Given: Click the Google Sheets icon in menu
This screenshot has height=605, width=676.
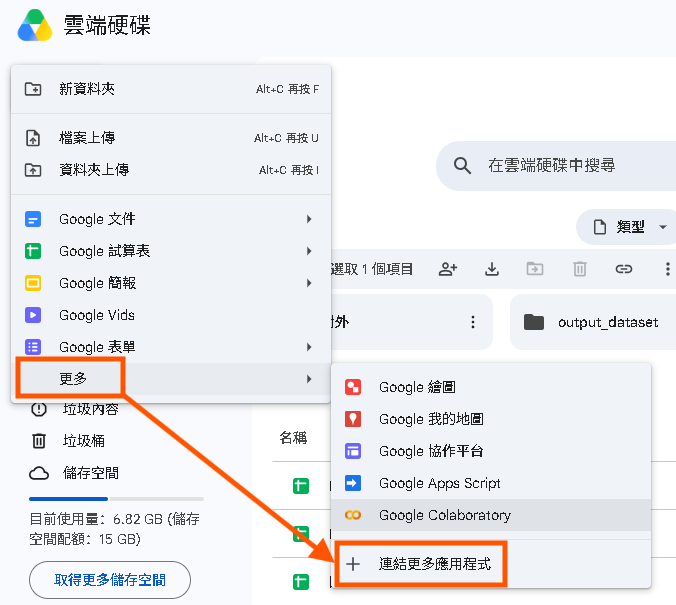Looking at the screenshot, I should 33,251.
